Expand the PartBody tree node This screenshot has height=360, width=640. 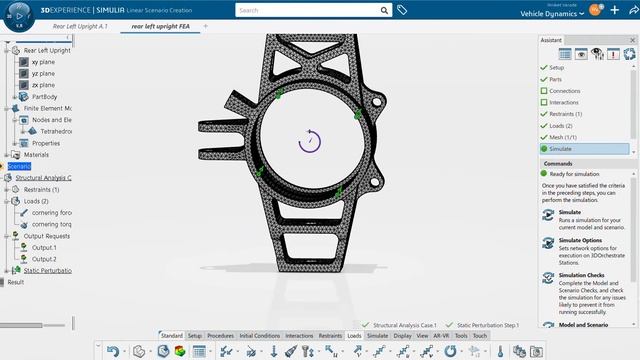point(15,97)
